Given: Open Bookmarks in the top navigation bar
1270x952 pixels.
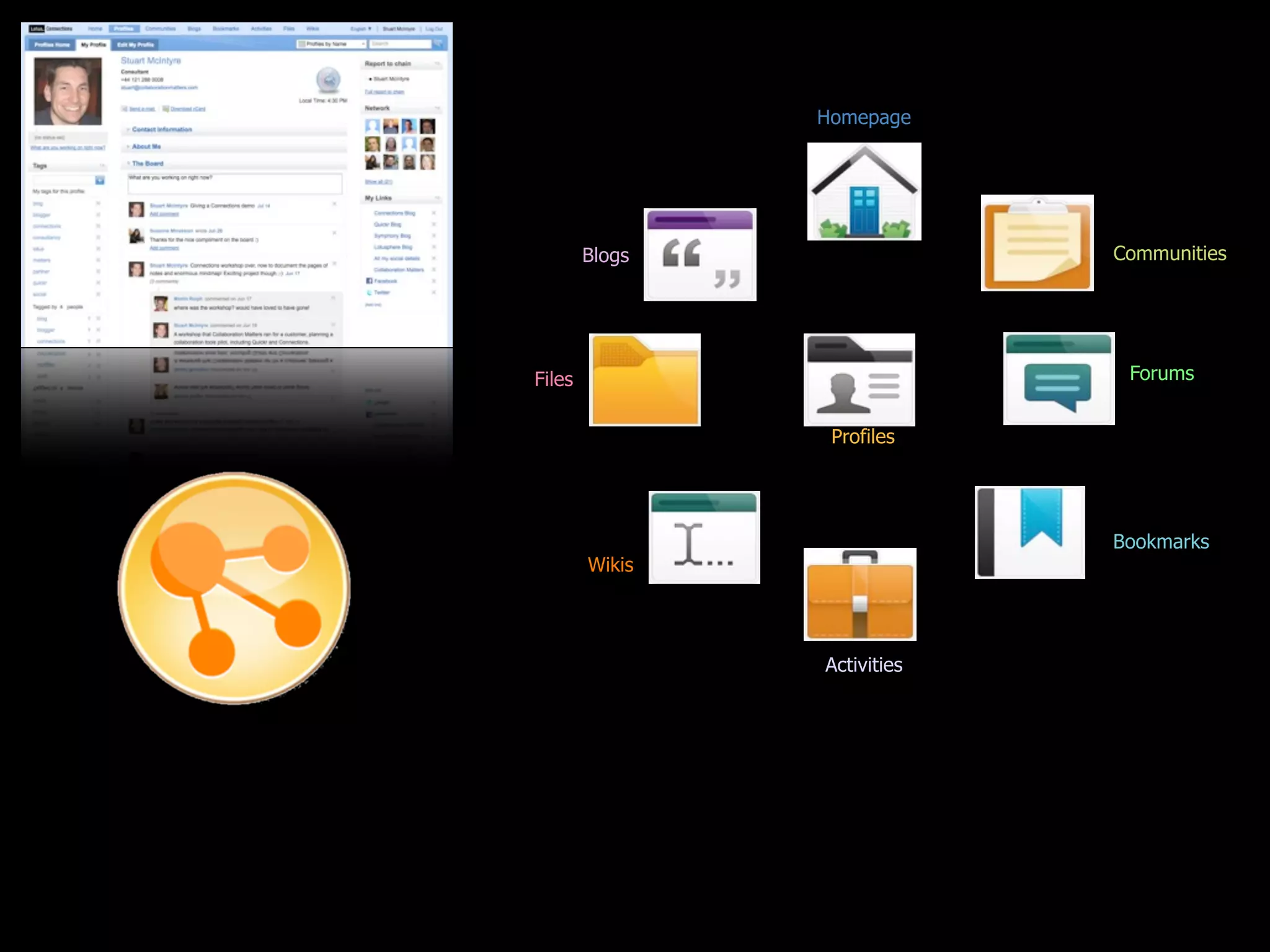Looking at the screenshot, I should click(x=226, y=29).
